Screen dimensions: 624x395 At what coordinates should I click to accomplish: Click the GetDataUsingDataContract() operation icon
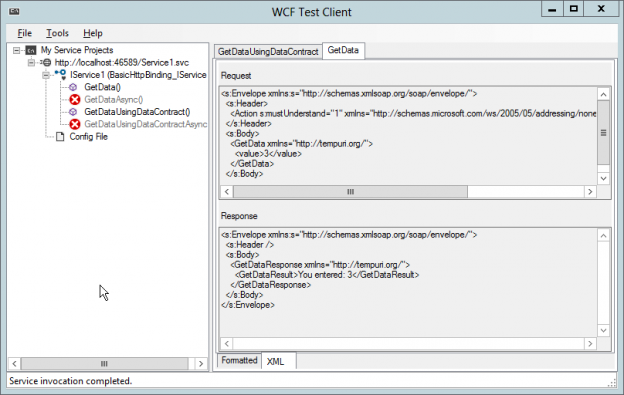coord(73,112)
